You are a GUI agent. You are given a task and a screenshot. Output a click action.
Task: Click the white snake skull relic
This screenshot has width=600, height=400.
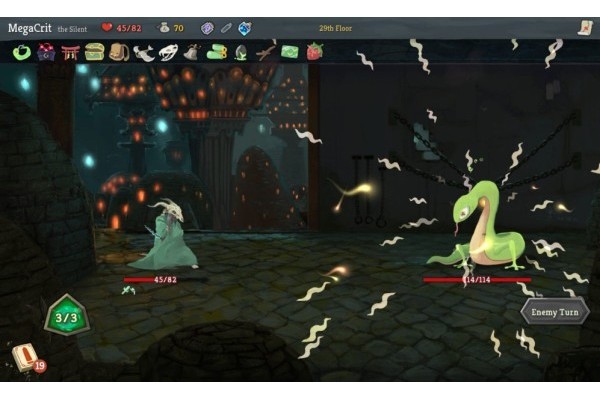pyautogui.click(x=168, y=52)
